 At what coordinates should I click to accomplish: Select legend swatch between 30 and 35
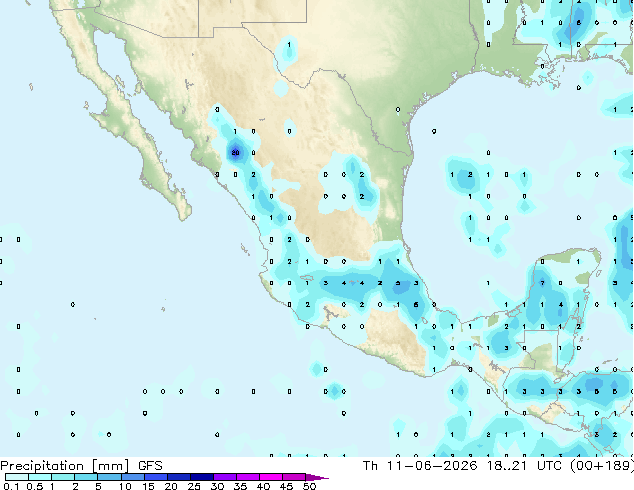[224, 477]
